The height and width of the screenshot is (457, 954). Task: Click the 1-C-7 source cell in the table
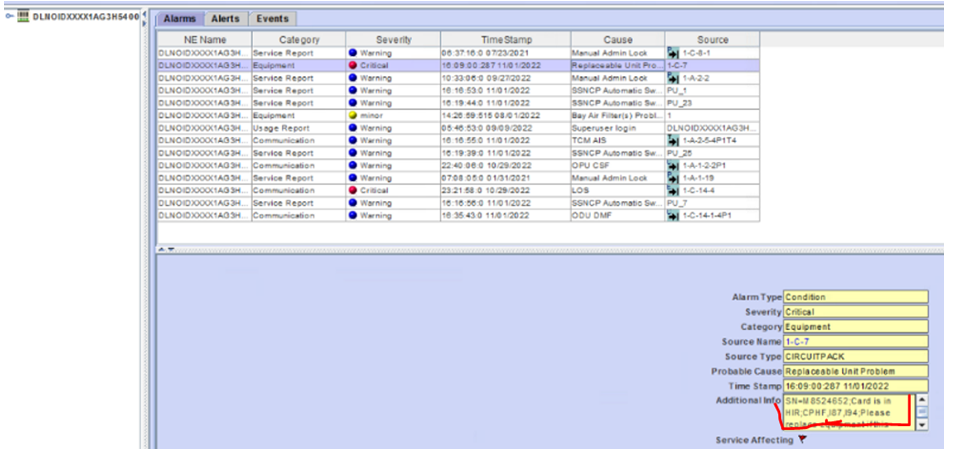712,65
